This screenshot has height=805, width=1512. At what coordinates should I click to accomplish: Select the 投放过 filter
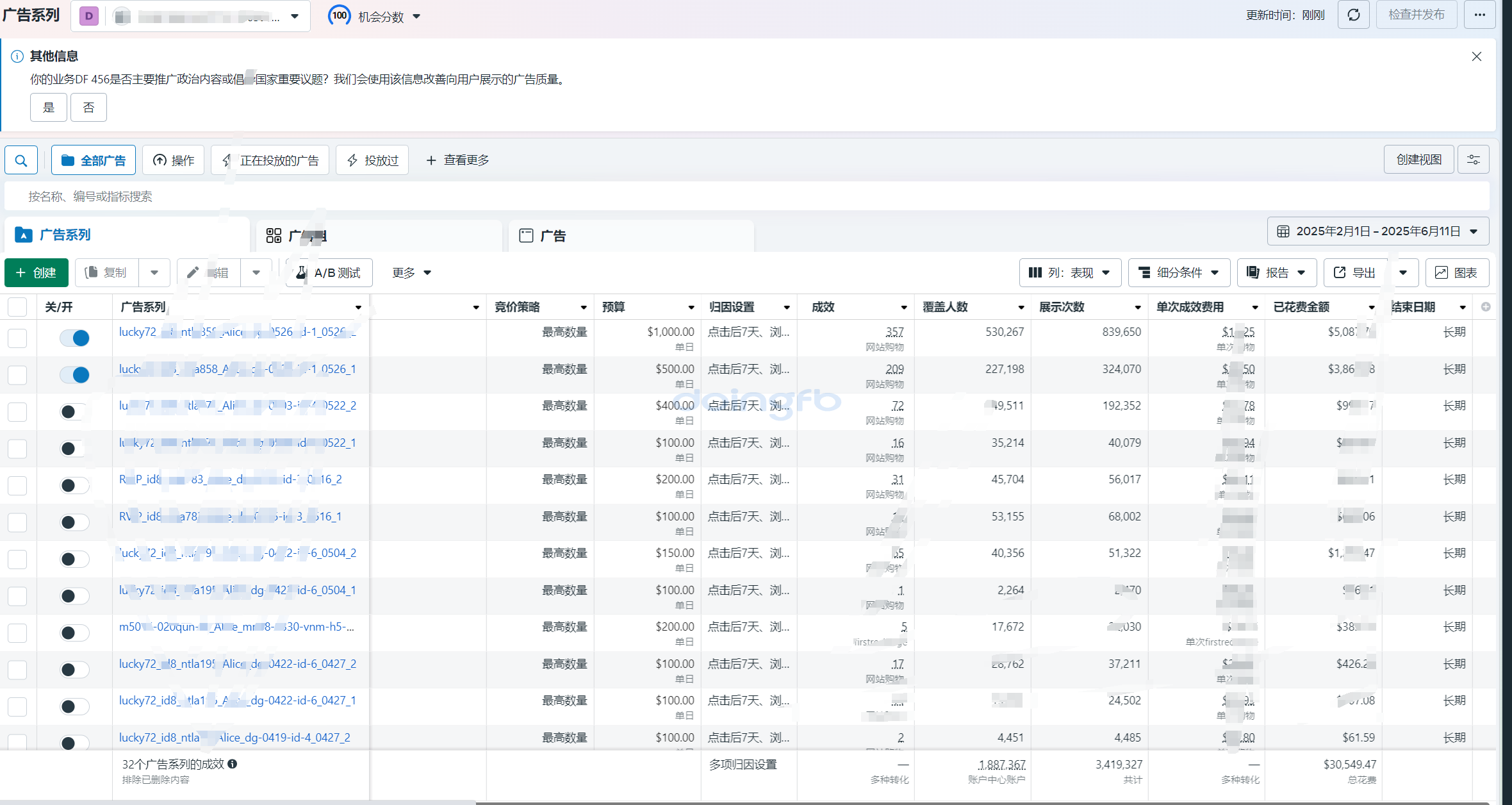click(372, 160)
